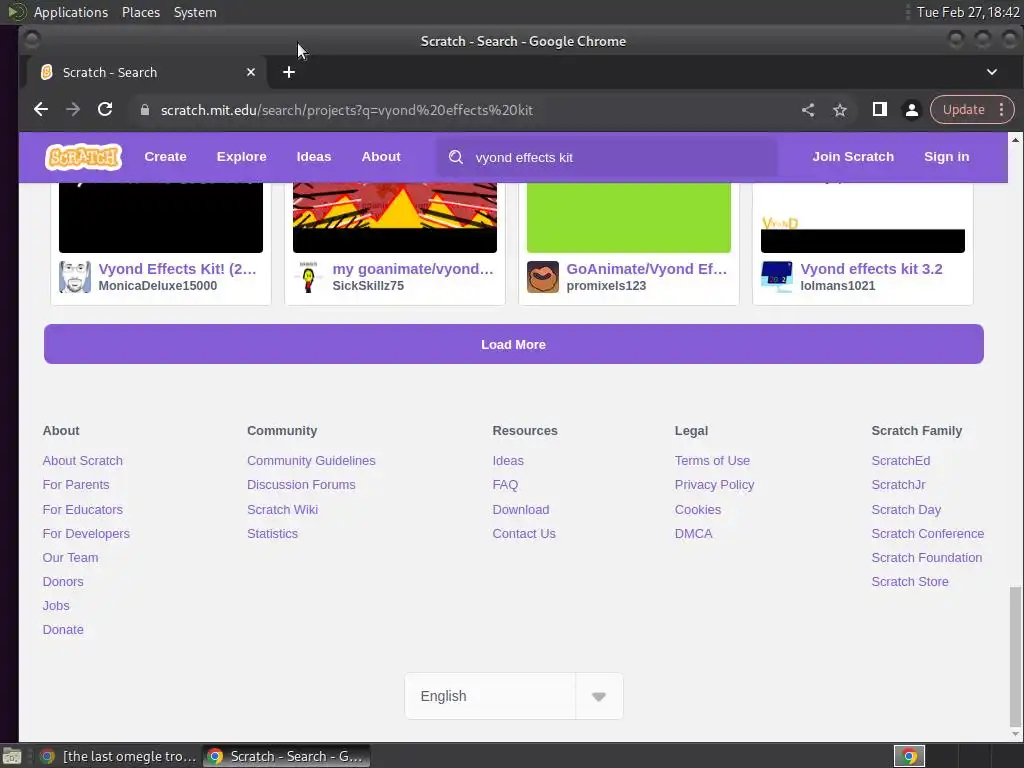Click the Chrome Update button
Screen dimensions: 1024x768
coord(963,110)
